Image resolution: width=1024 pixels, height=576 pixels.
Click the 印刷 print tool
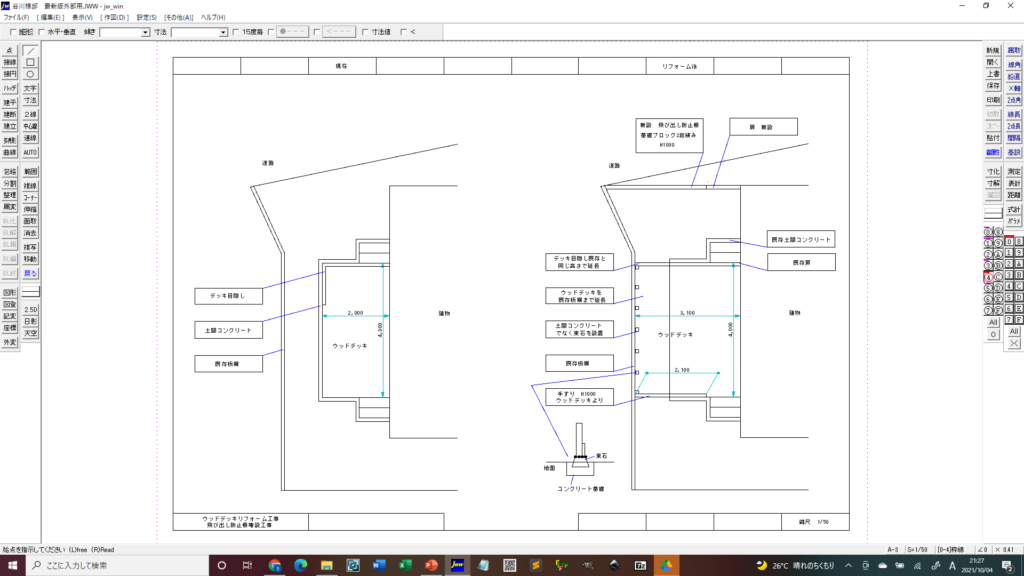click(x=992, y=100)
